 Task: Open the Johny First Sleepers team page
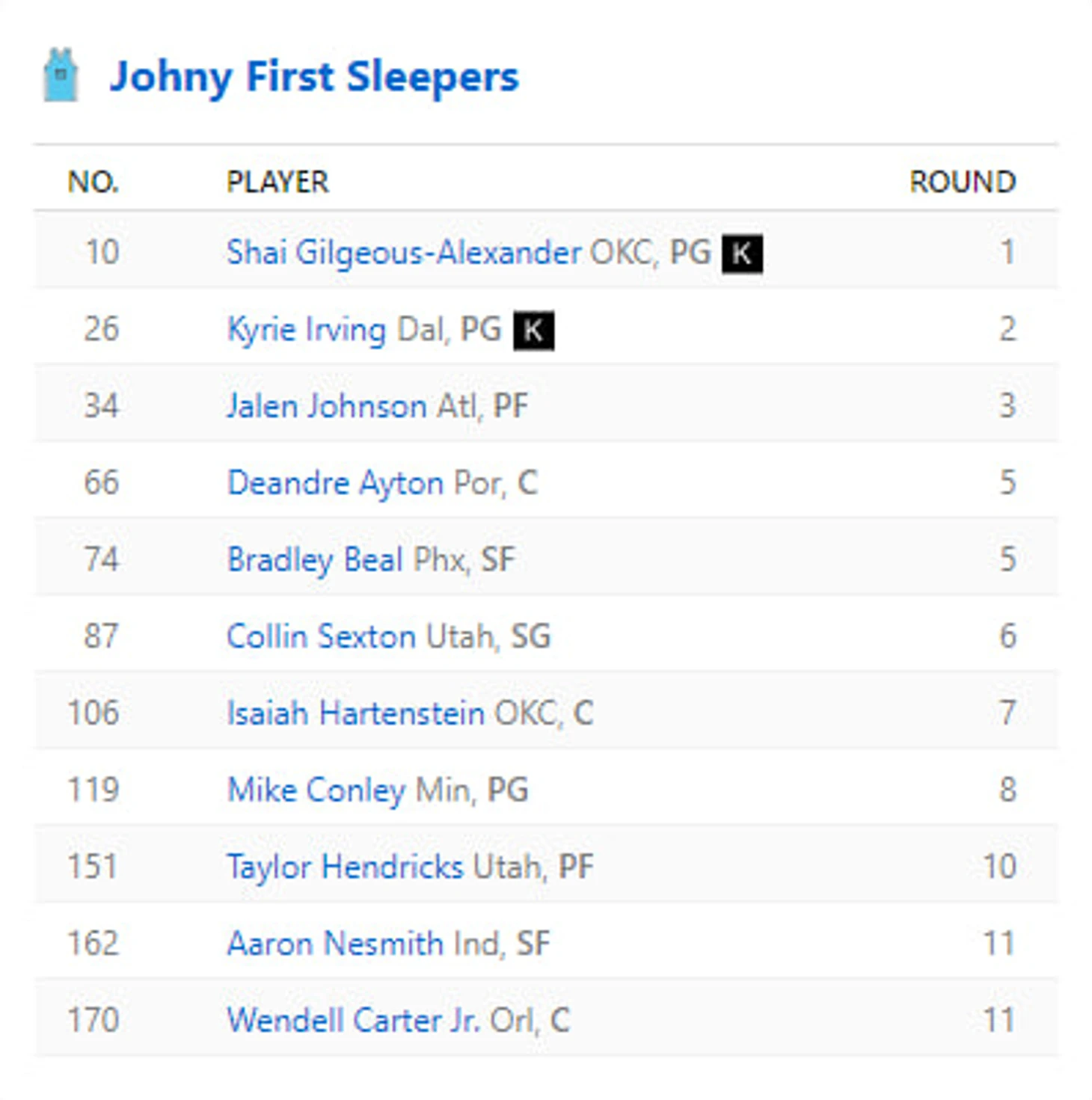pos(314,77)
